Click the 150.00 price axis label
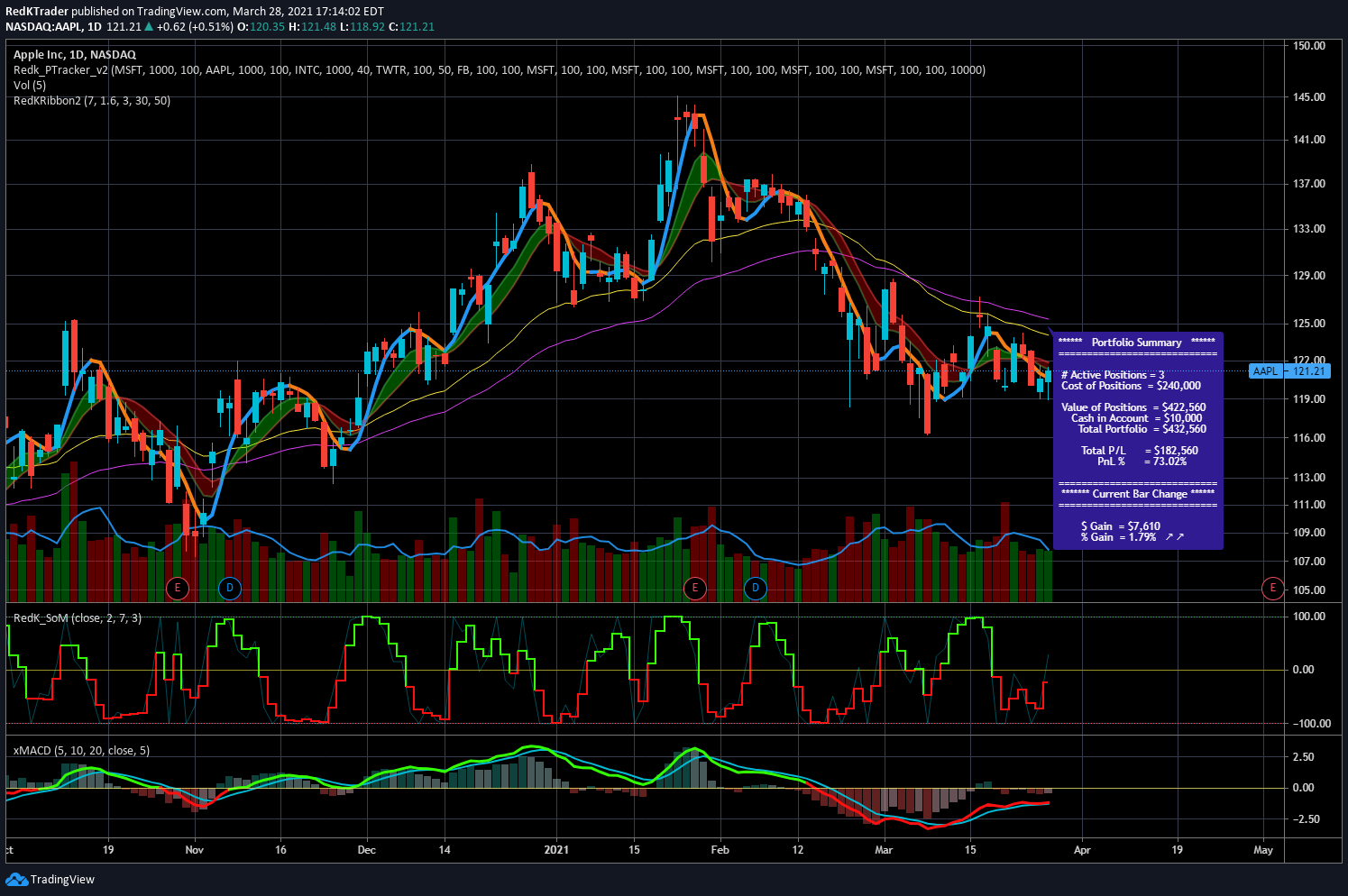The height and width of the screenshot is (896, 1348). tap(1309, 46)
